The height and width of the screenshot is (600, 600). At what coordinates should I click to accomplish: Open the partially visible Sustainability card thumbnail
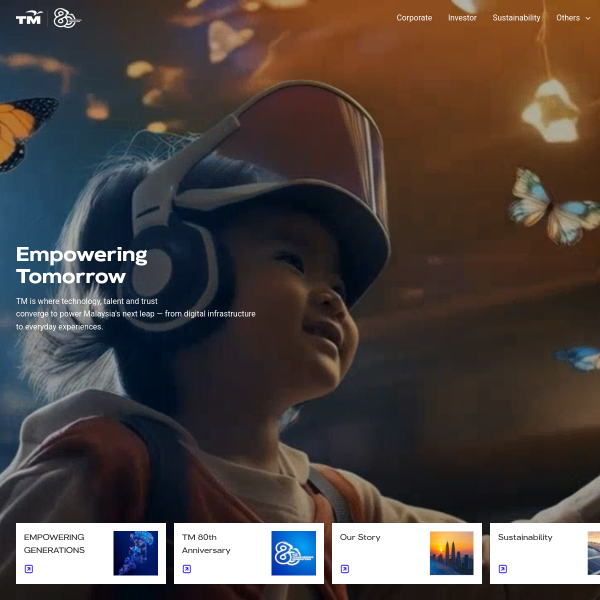pyautogui.click(x=594, y=553)
